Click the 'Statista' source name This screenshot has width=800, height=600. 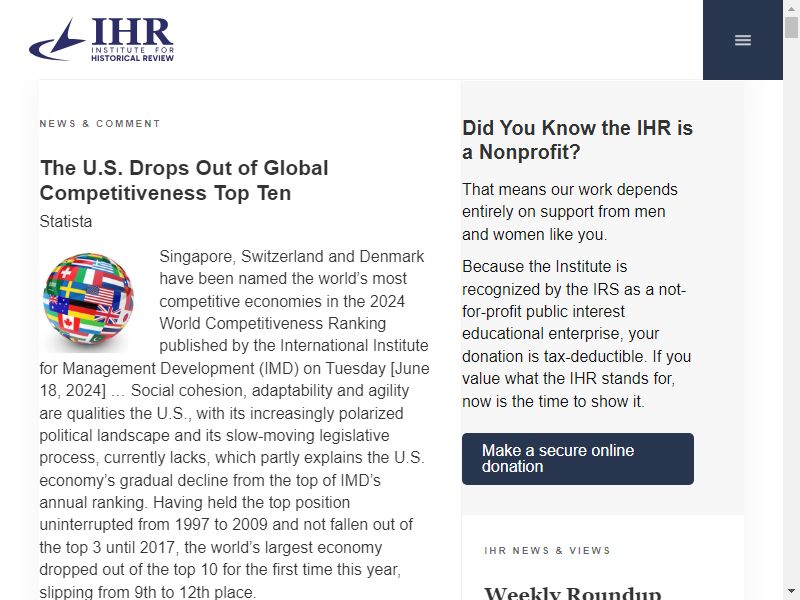pos(66,221)
